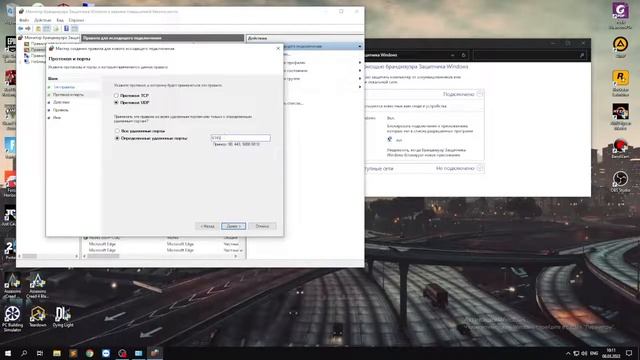This screenshot has height=360, width=640.
Task: Click the blue Help toolbar icon
Action: click(x=66, y=29)
